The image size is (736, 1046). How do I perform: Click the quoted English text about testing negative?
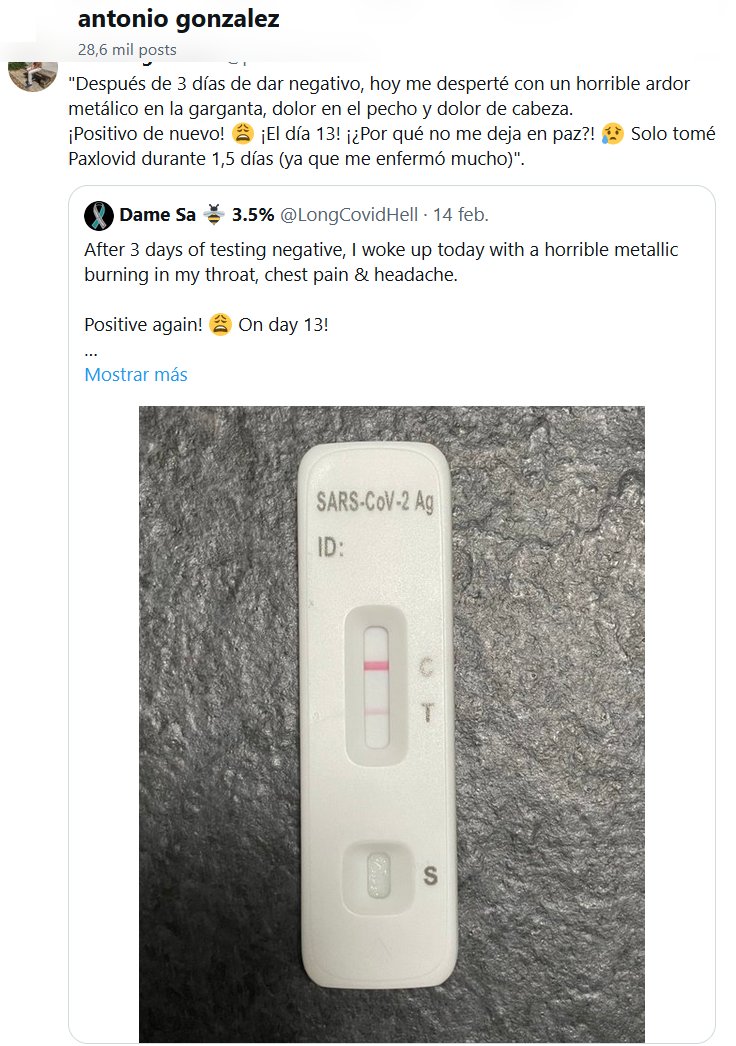[380, 262]
